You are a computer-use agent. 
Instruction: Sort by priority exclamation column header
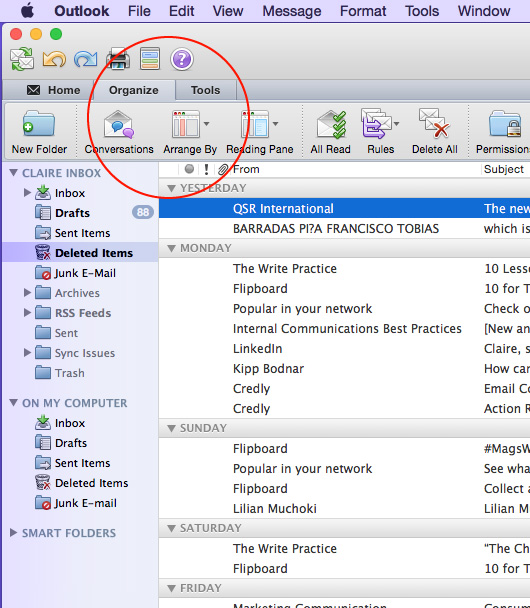(206, 169)
